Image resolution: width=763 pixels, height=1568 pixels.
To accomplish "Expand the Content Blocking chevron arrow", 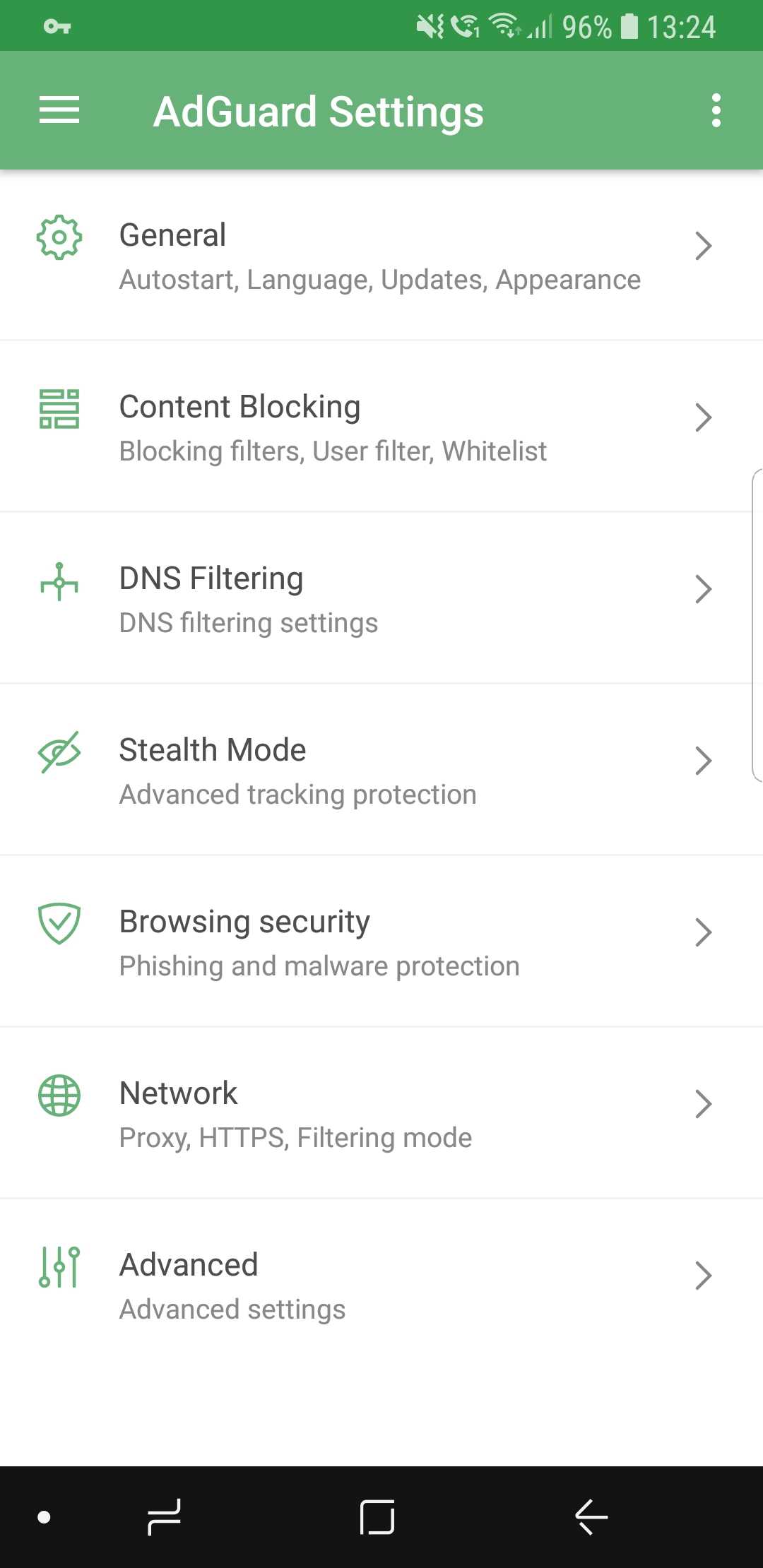I will (x=703, y=417).
